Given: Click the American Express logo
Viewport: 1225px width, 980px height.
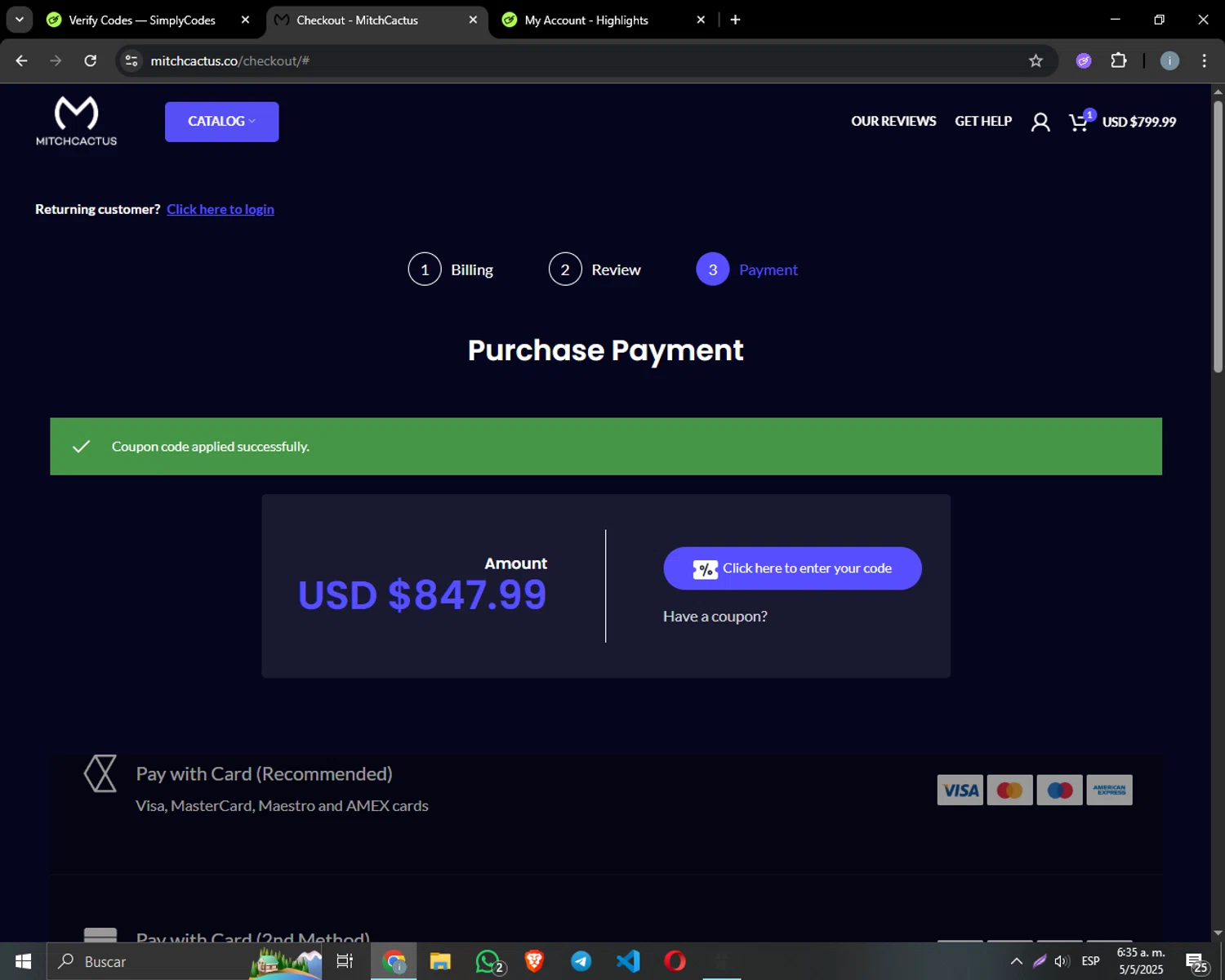Looking at the screenshot, I should (1109, 790).
